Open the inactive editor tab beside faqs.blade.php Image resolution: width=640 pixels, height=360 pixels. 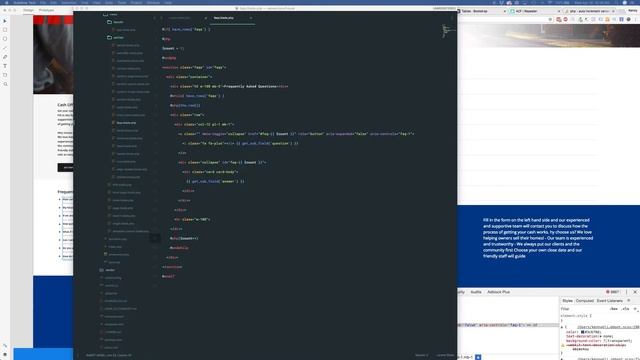pyautogui.click(x=180, y=18)
